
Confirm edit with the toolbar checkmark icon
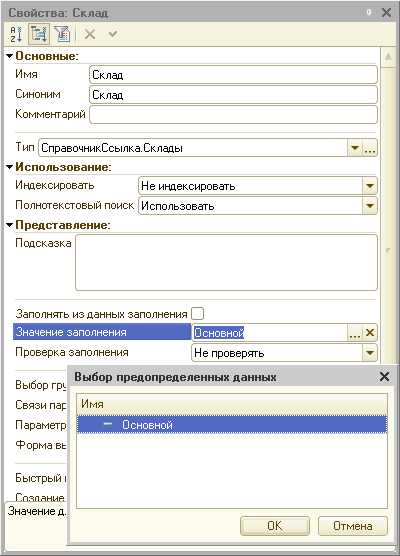pyautogui.click(x=113, y=34)
